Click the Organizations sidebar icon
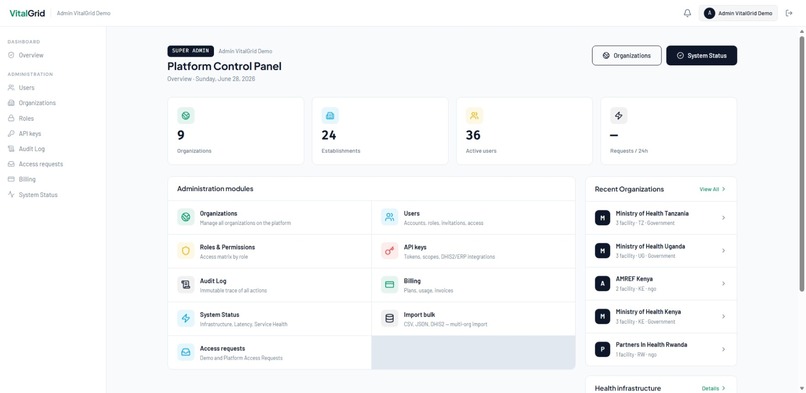The width and height of the screenshot is (806, 393). click(x=11, y=103)
